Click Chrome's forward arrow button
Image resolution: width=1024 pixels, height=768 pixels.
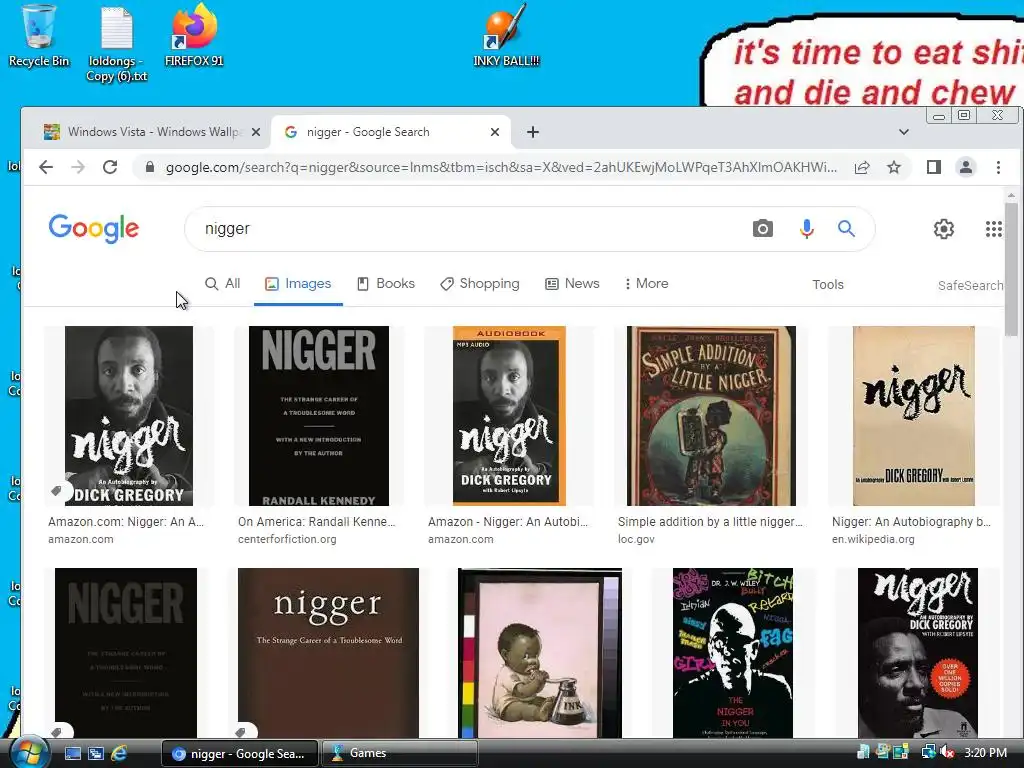(78, 167)
